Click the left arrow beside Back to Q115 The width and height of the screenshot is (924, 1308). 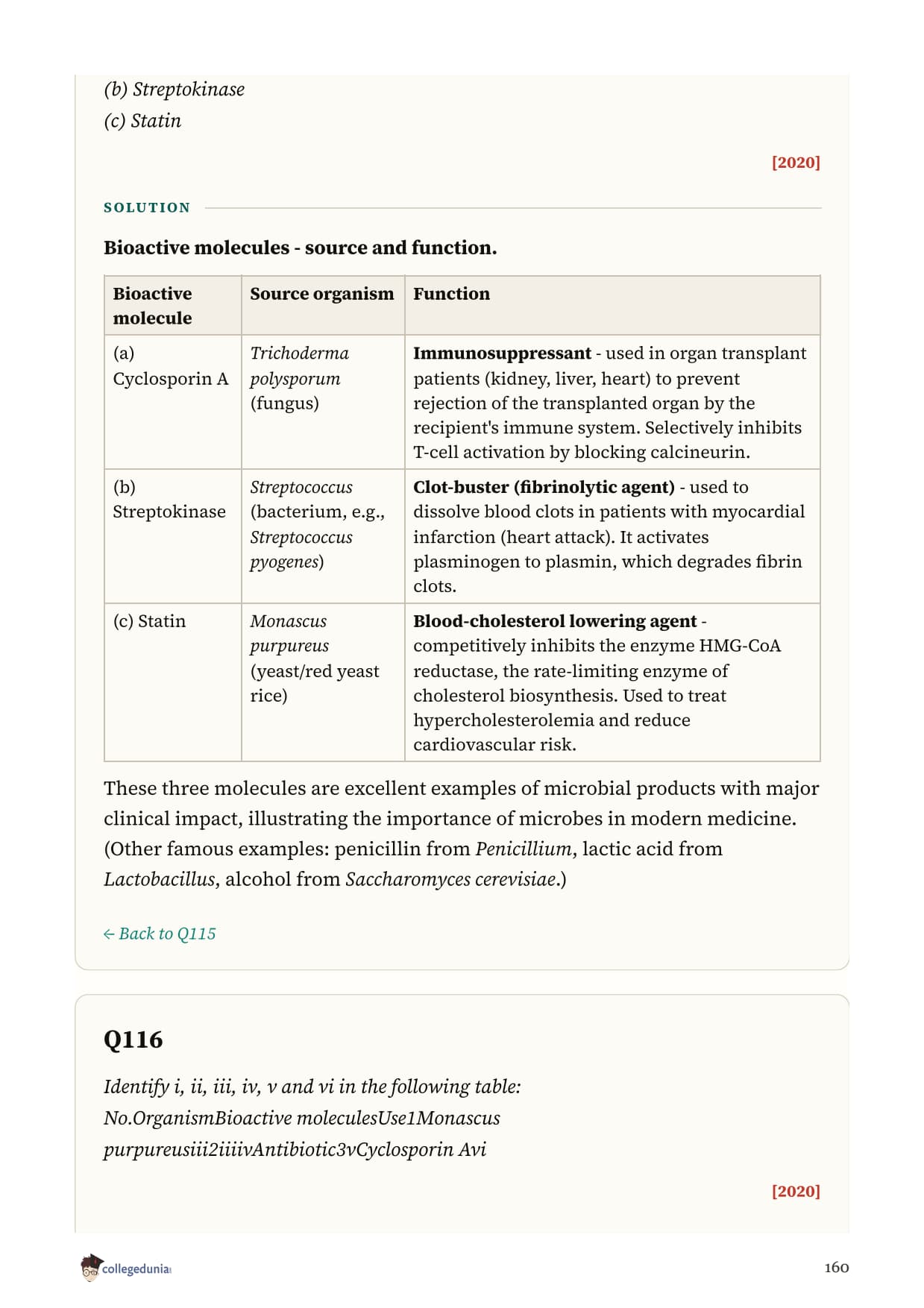click(x=109, y=934)
